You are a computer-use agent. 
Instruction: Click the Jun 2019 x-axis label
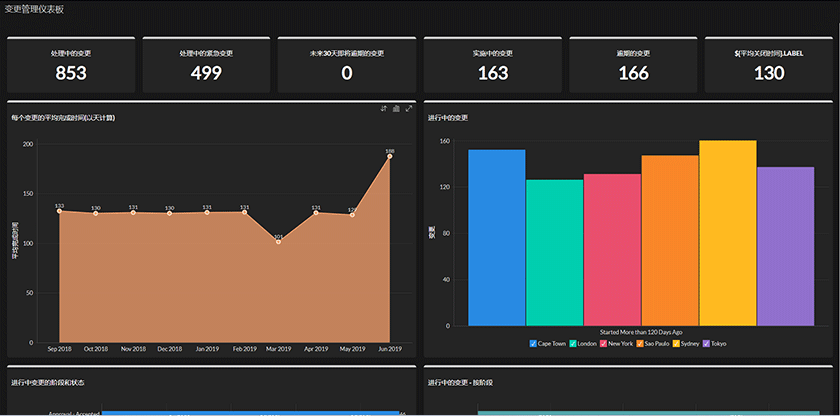(x=389, y=349)
